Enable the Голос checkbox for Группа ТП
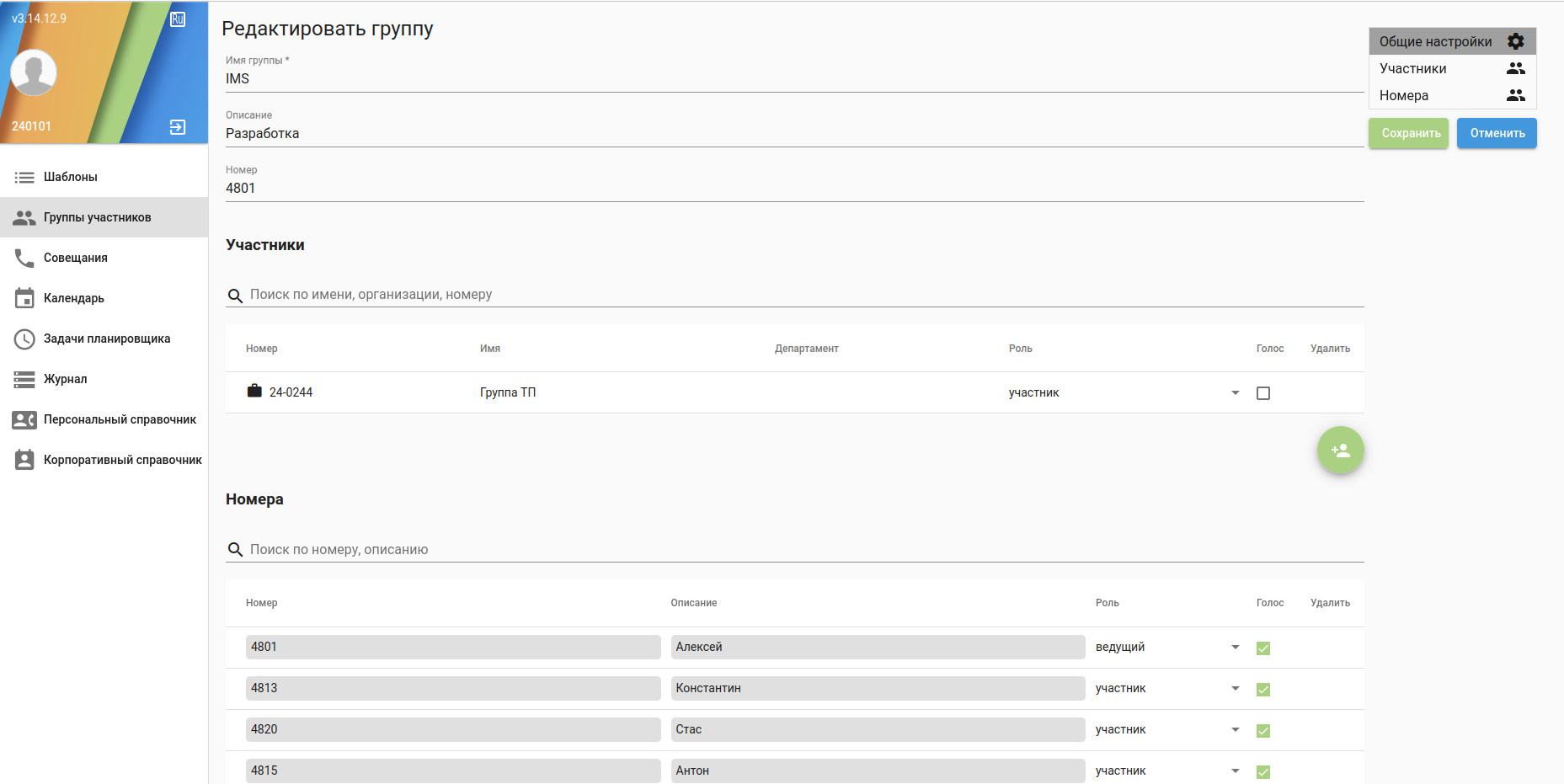The height and width of the screenshot is (784, 1564). pos(1263,393)
